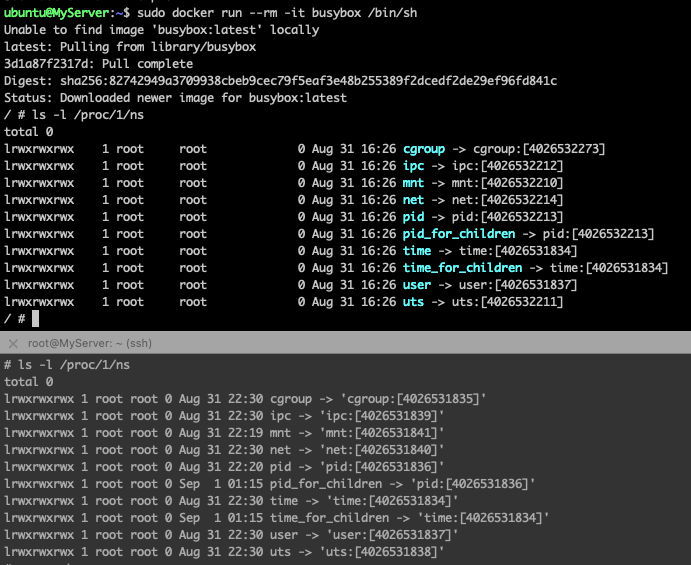Click the cyan 'time' link name in the top pane
Screen dimensions: 691x565
coord(416,251)
